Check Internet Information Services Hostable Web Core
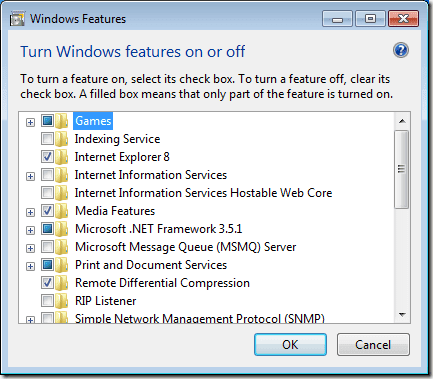 47,193
